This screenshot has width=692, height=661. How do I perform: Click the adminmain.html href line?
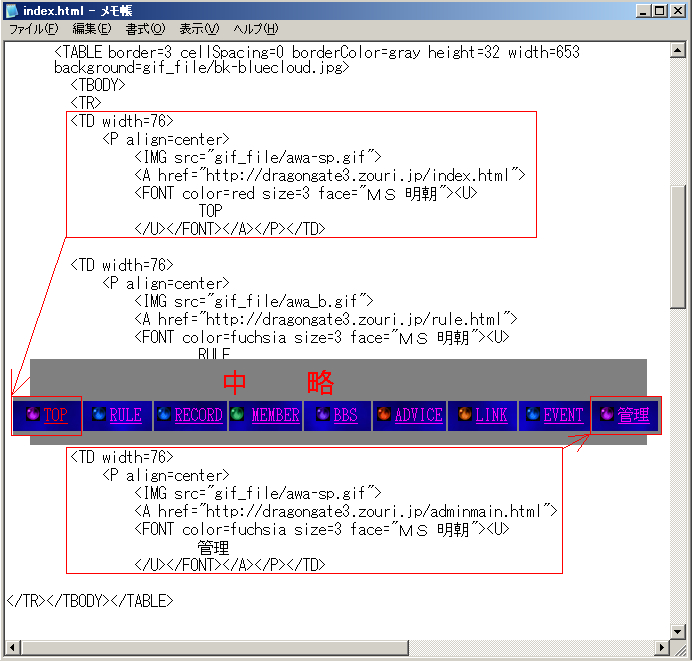coord(346,511)
